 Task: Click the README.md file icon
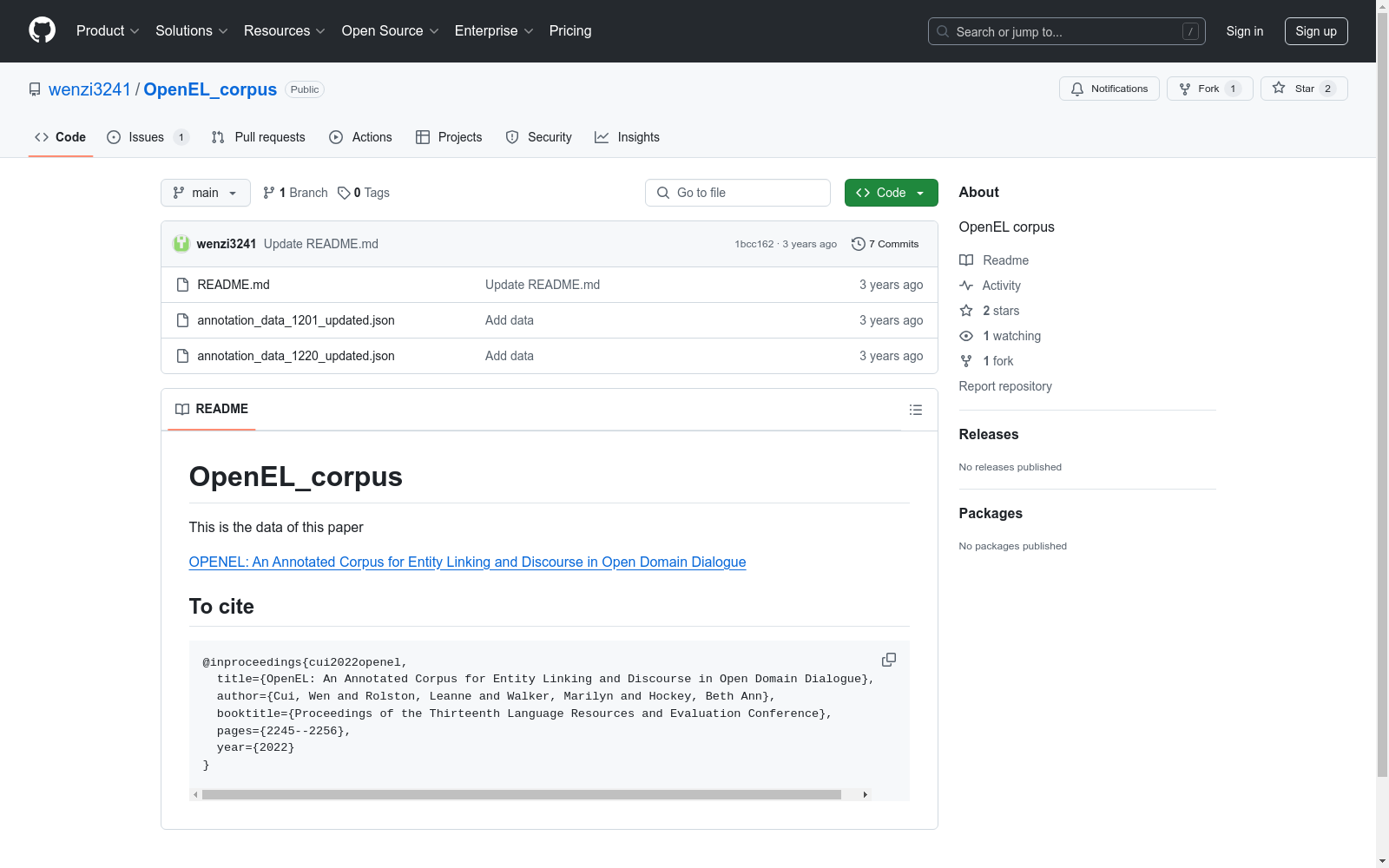[182, 285]
